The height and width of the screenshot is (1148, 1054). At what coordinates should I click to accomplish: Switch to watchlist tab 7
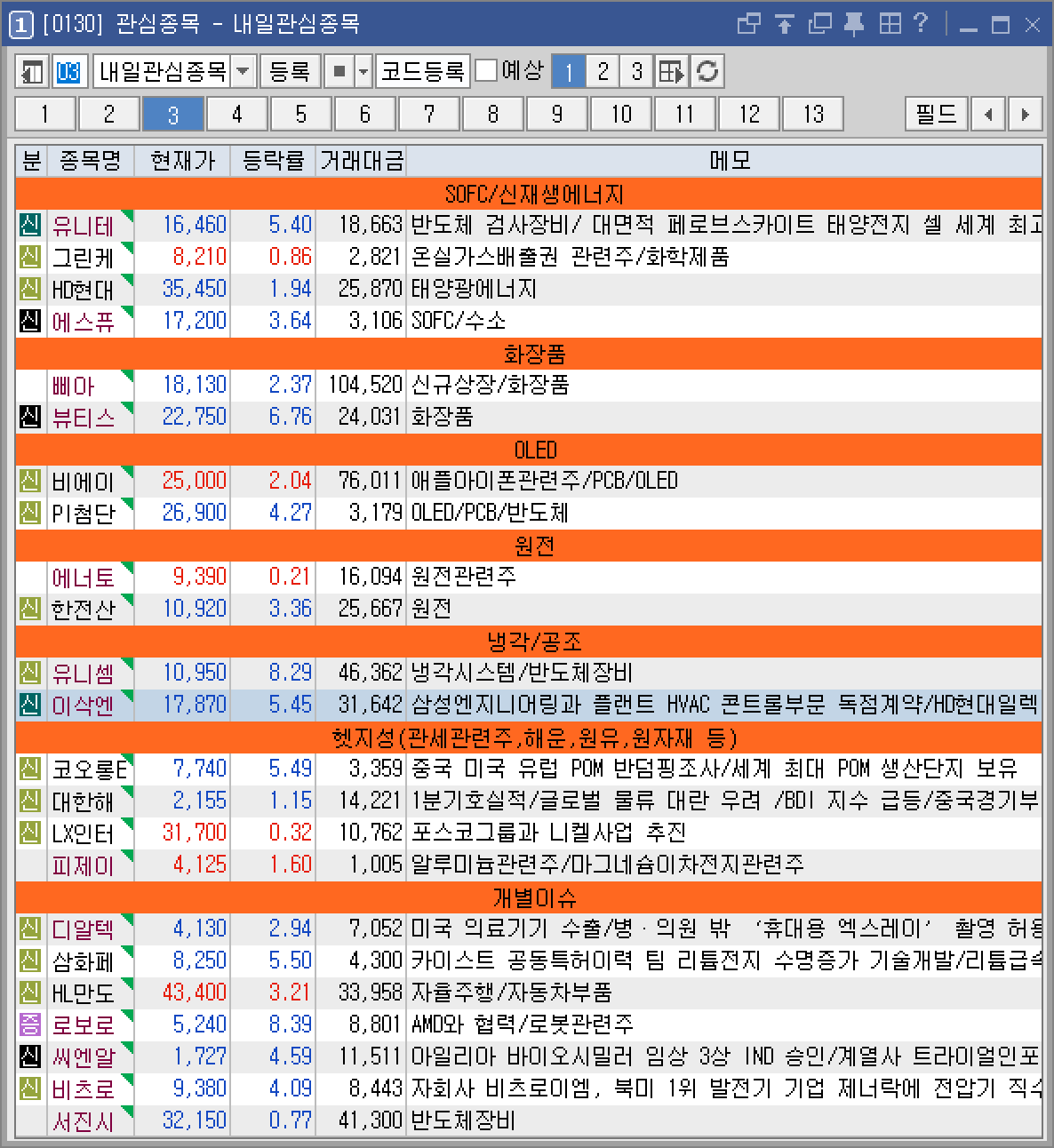pos(429,114)
